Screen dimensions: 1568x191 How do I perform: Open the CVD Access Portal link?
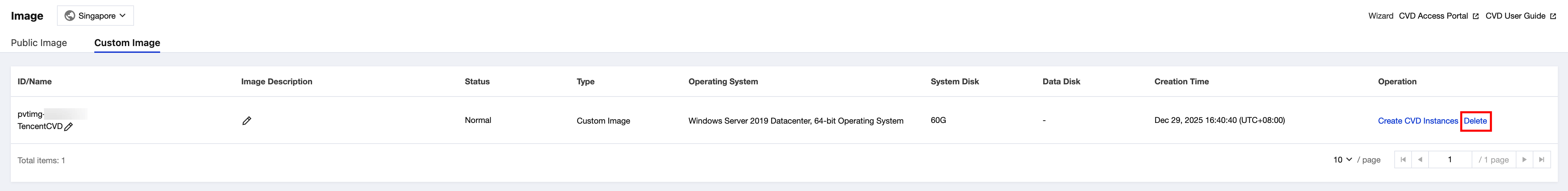click(1433, 16)
